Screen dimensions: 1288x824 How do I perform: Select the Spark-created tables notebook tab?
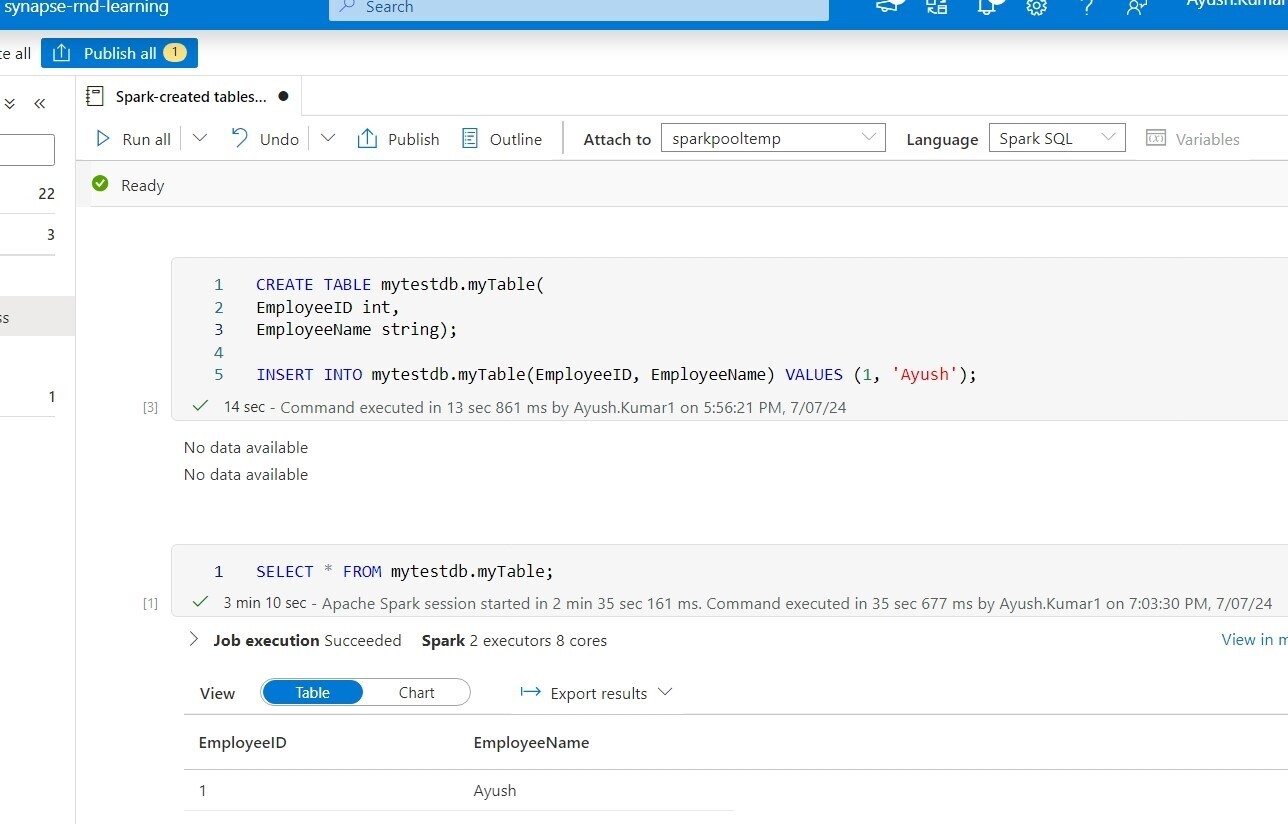[x=190, y=97]
